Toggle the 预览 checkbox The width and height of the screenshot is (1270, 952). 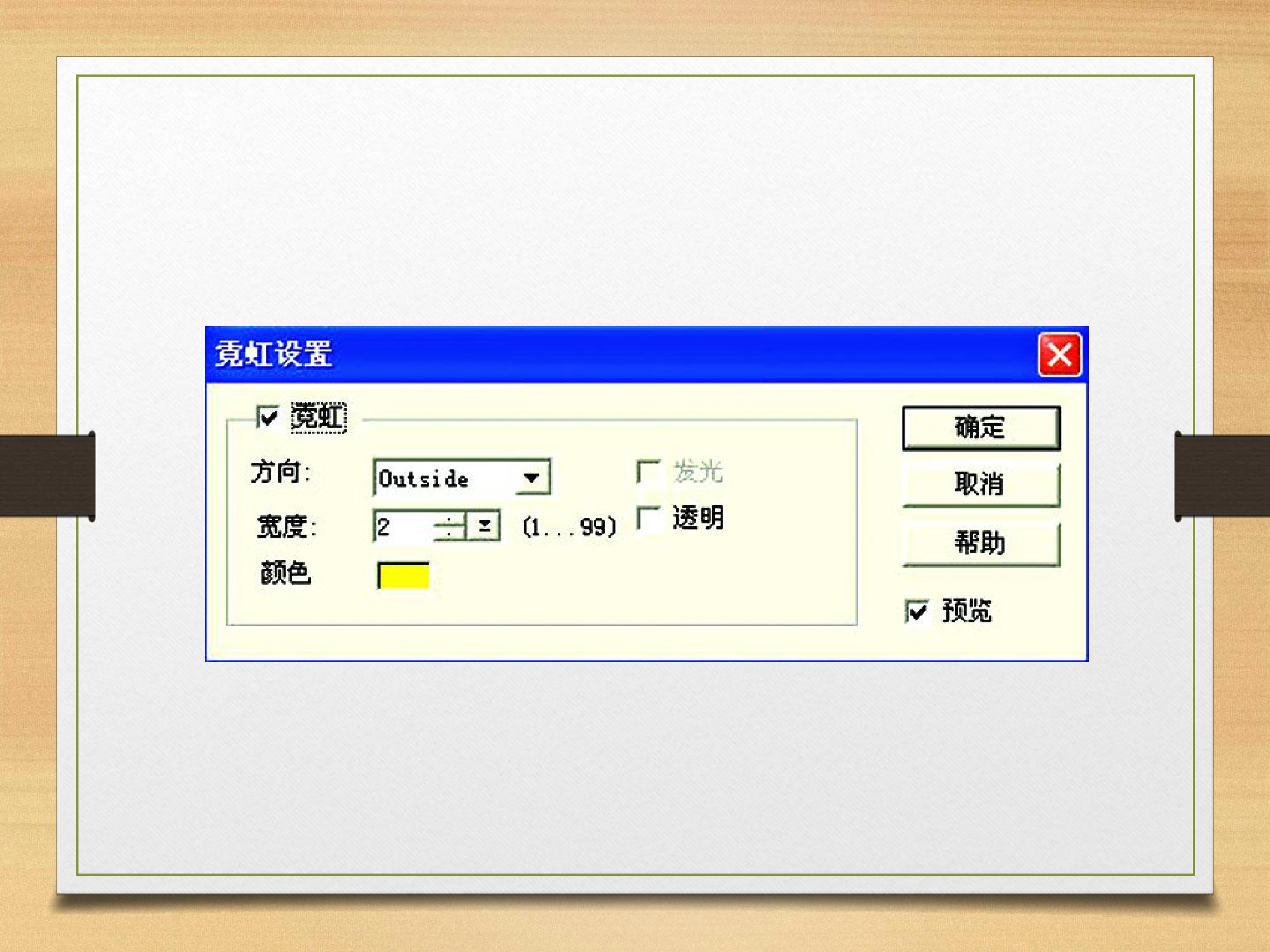(x=916, y=611)
